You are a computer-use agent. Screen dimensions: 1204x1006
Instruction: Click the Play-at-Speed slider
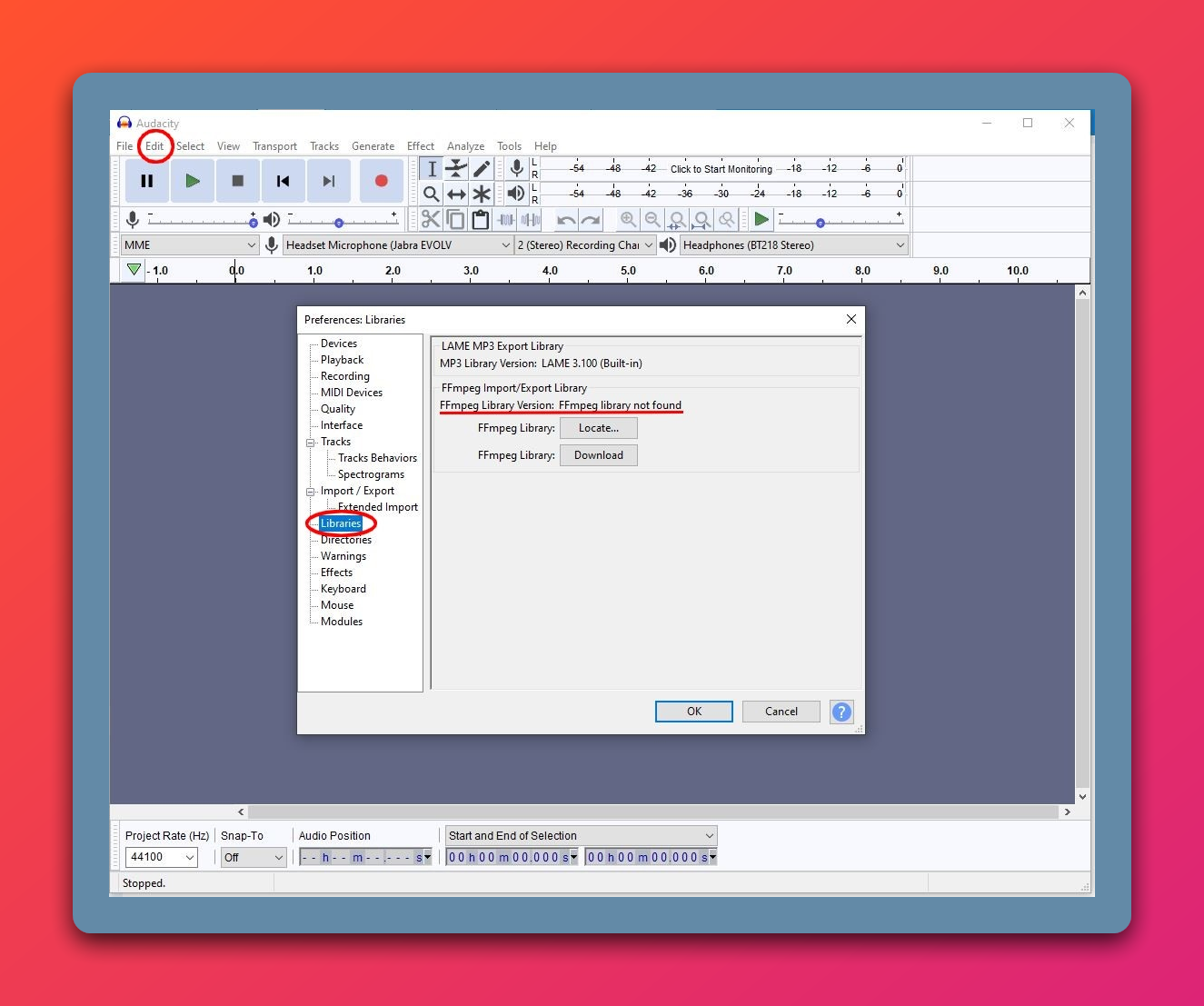pyautogui.click(x=841, y=221)
